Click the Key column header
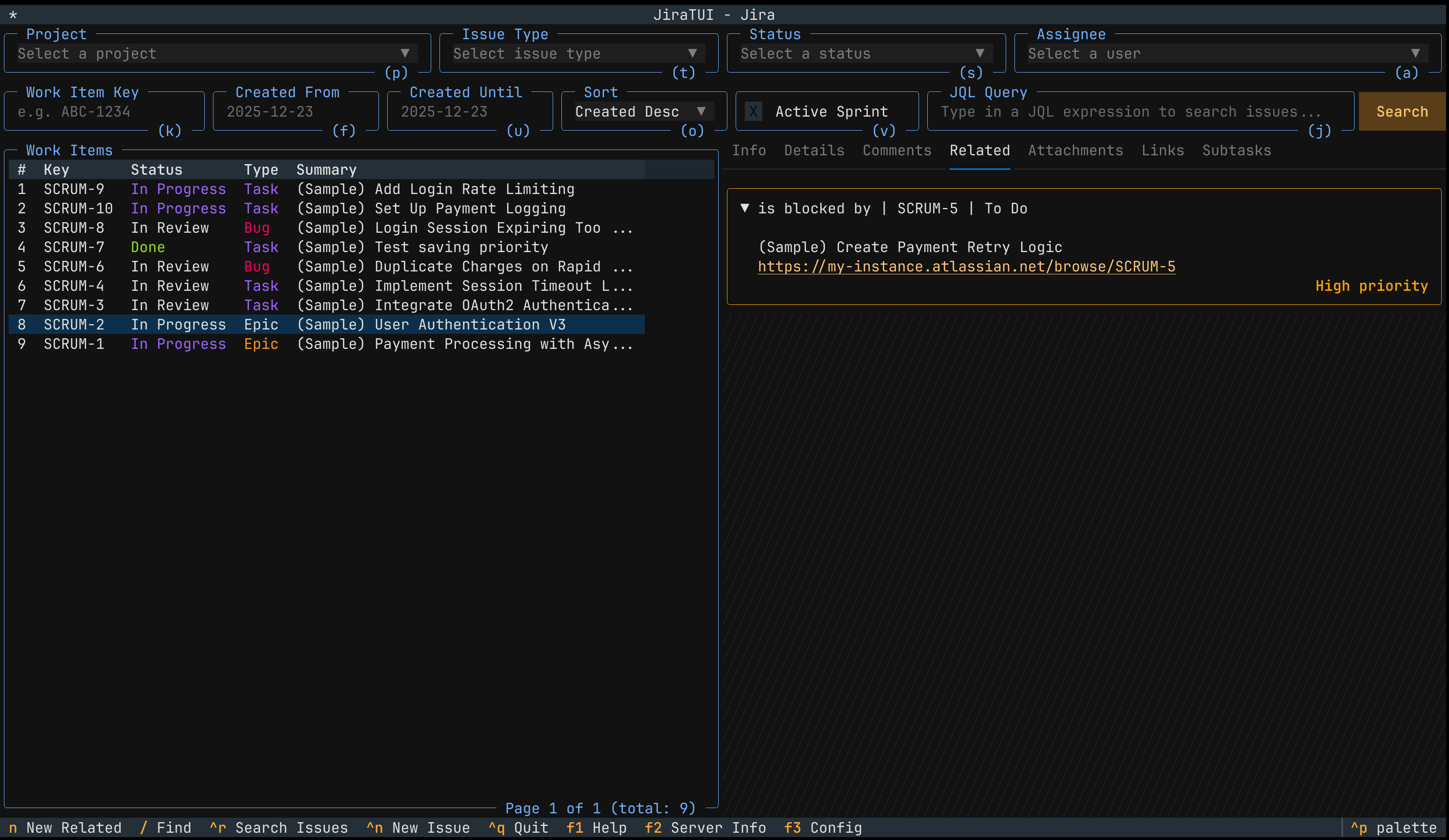The width and height of the screenshot is (1449, 840). 56,170
